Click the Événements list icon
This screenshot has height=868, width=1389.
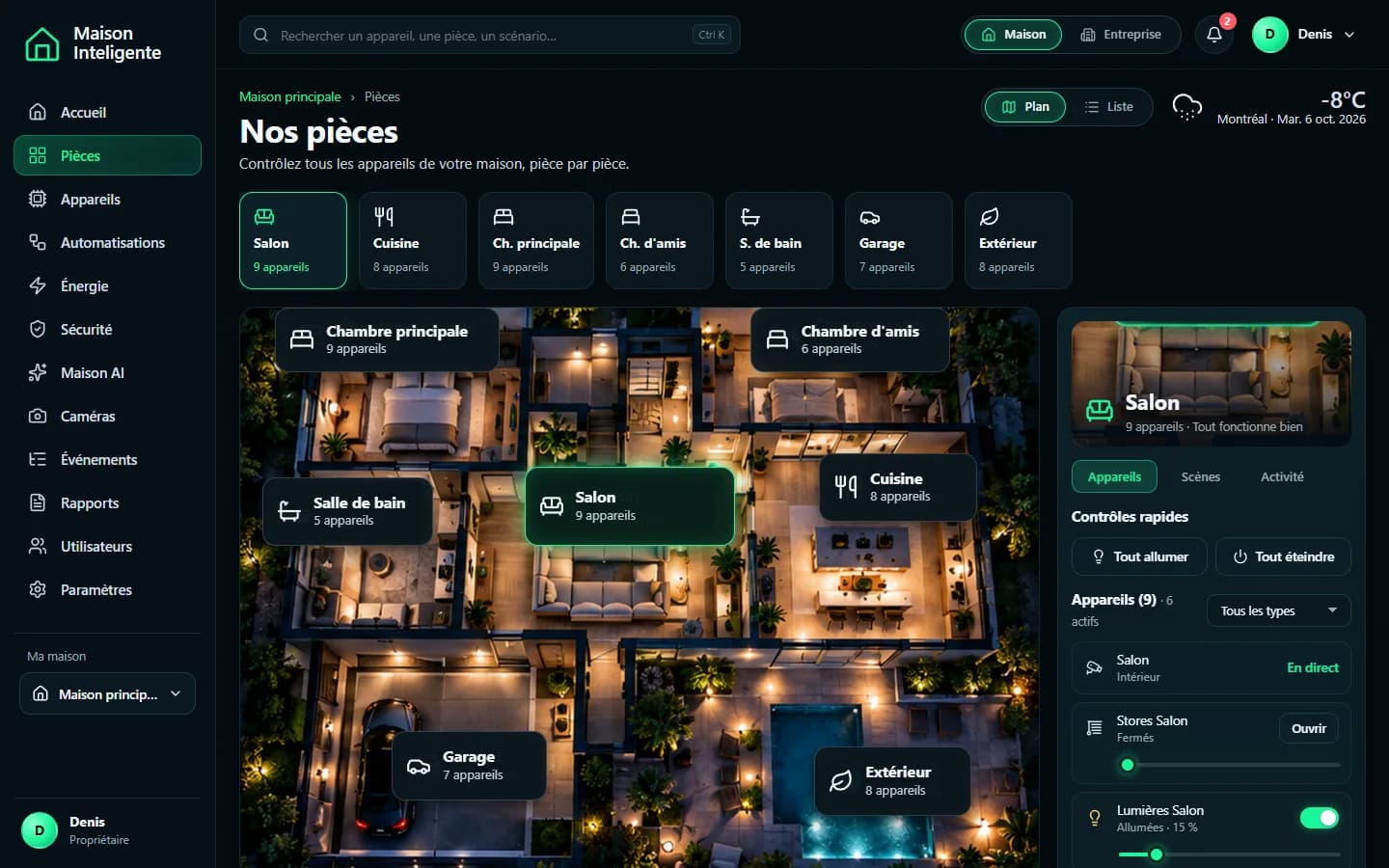click(x=38, y=459)
